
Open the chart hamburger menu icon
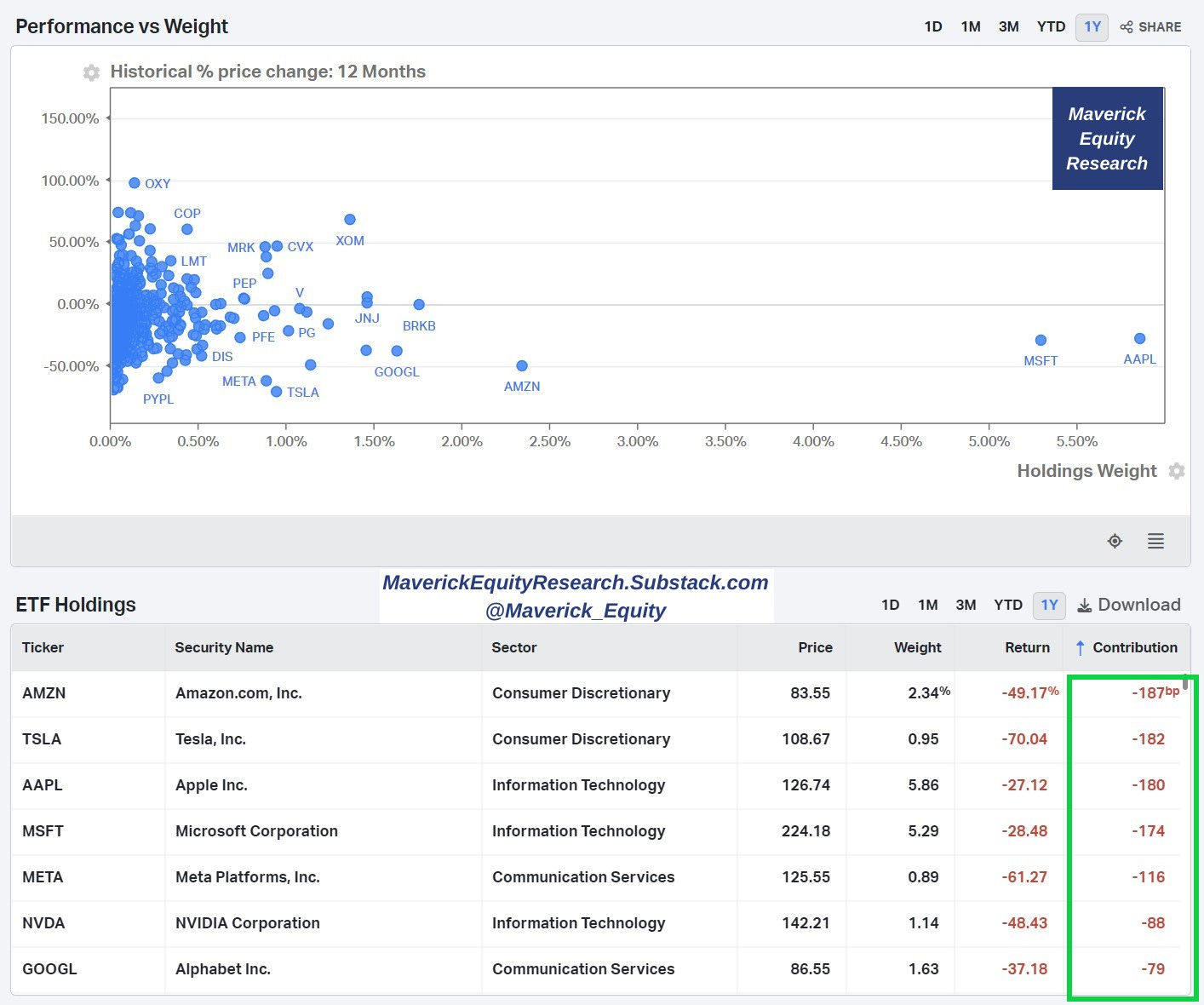1155,541
